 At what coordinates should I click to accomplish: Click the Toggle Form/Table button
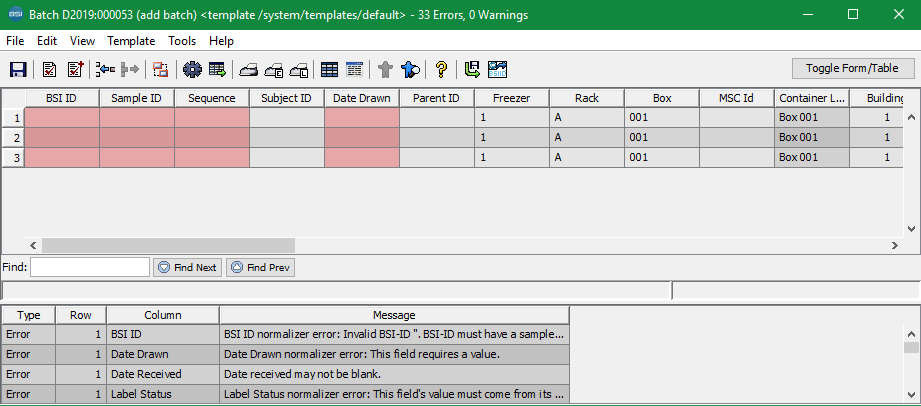pyautogui.click(x=853, y=68)
